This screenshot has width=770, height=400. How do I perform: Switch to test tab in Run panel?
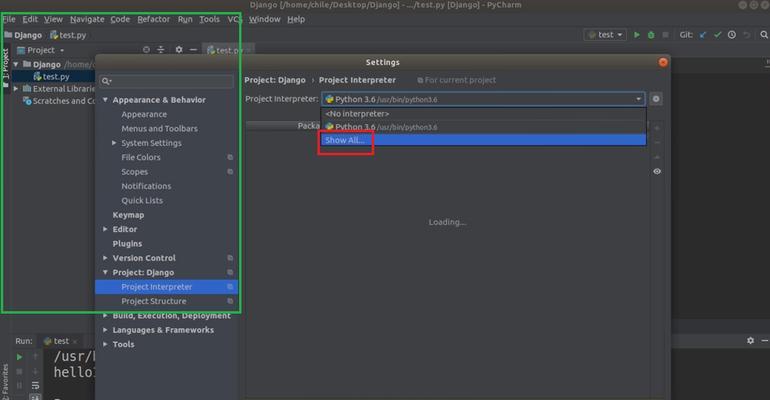(x=61, y=341)
